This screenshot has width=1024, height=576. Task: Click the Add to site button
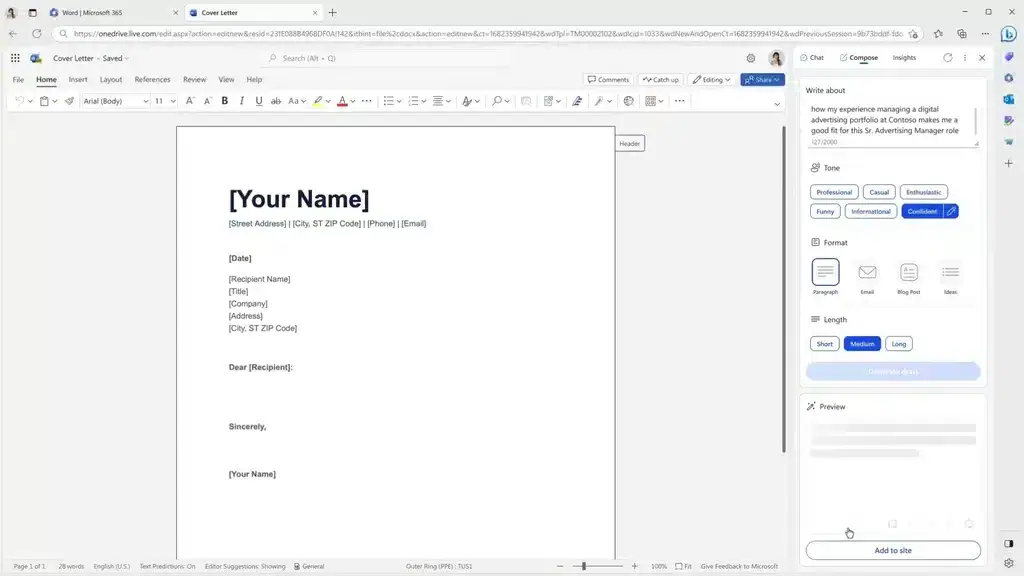891,549
